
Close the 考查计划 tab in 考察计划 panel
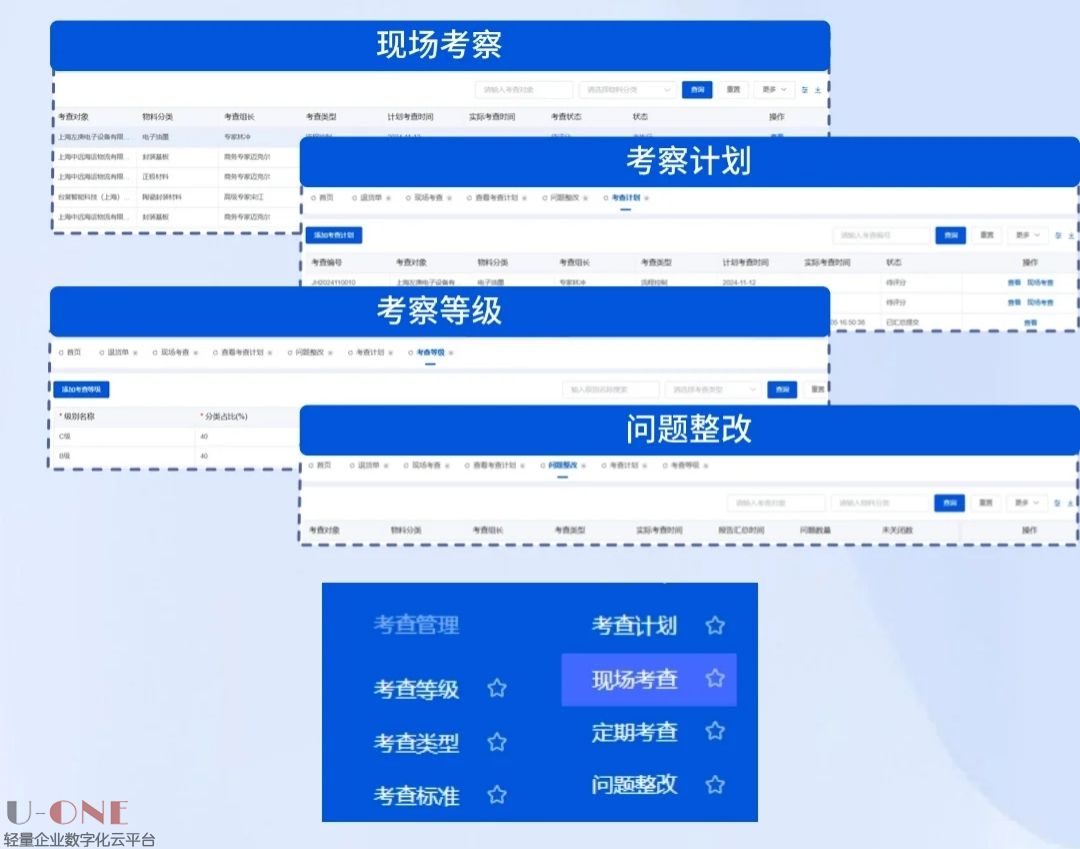coord(647,198)
